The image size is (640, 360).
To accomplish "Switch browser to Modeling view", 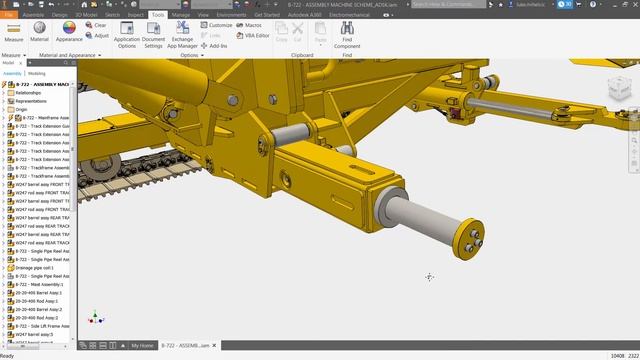I will 37,73.
